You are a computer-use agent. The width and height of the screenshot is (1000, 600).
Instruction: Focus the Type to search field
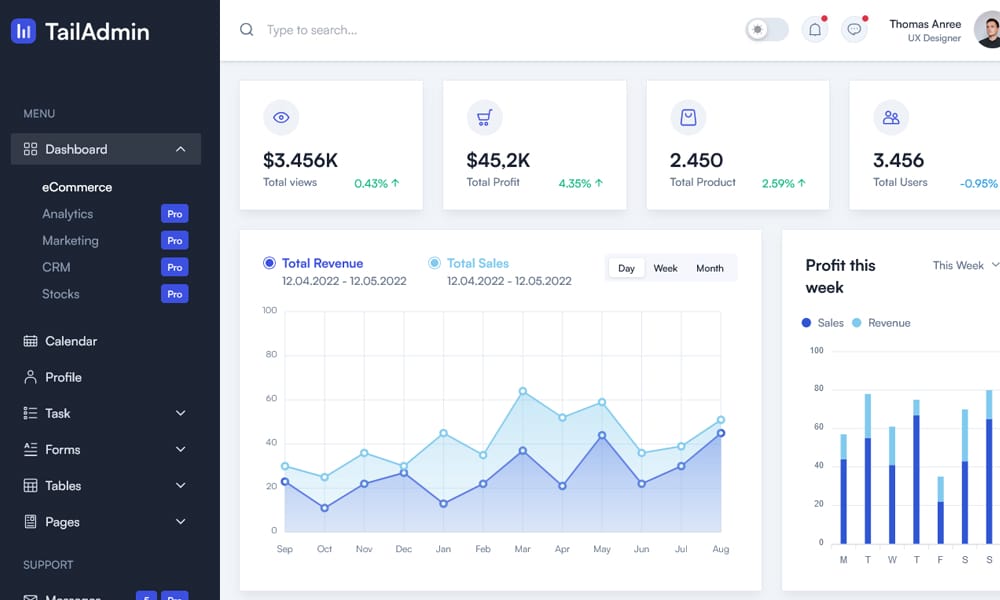click(x=400, y=30)
